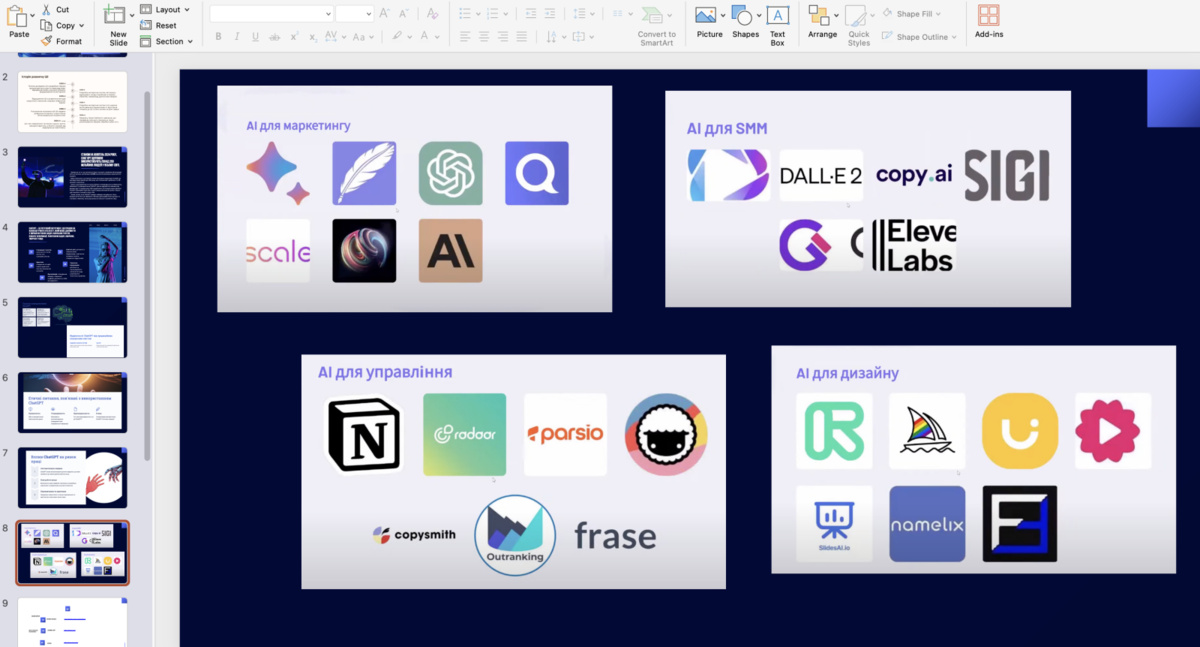1200x647 pixels.
Task: Select slide 7 thumbnail
Action: point(72,477)
